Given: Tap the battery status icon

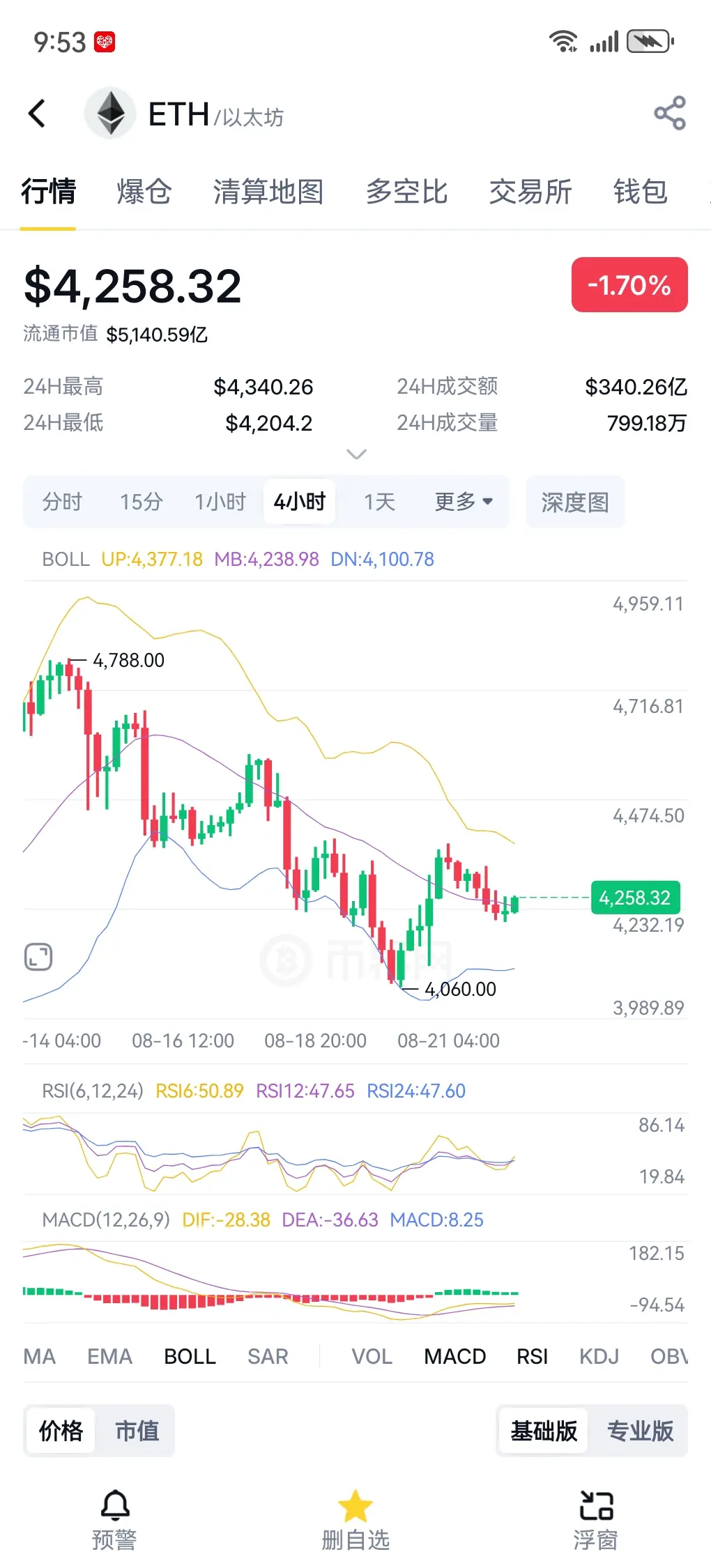Looking at the screenshot, I should tap(650, 42).
